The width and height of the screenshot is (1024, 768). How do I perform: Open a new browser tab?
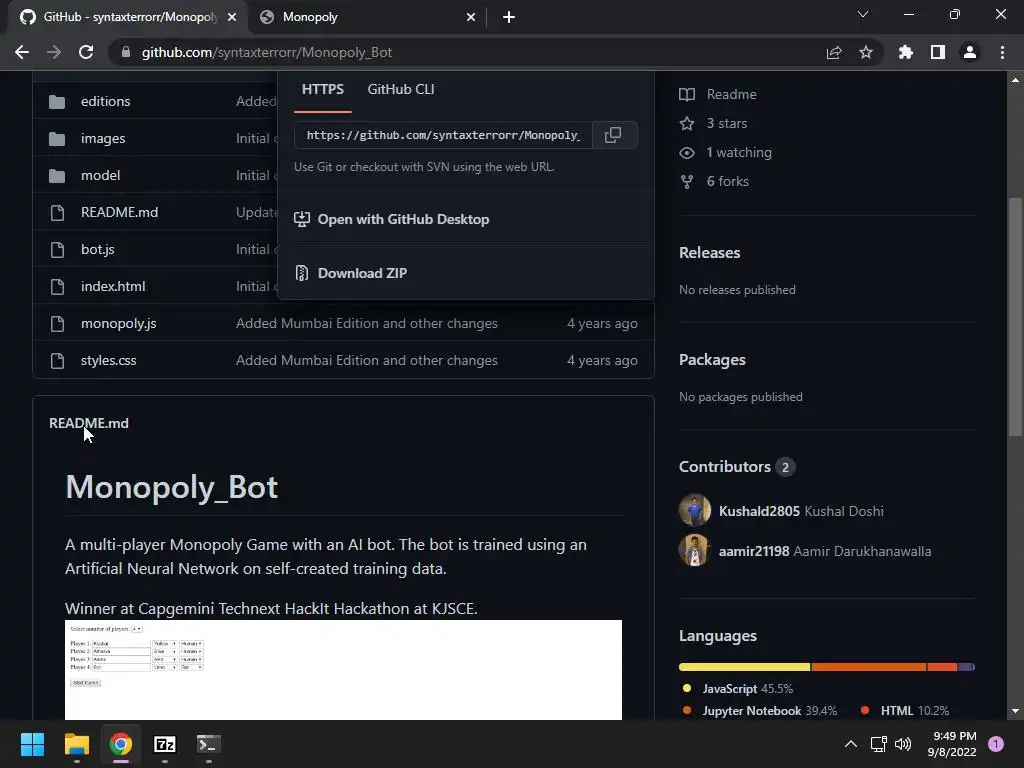(x=509, y=17)
